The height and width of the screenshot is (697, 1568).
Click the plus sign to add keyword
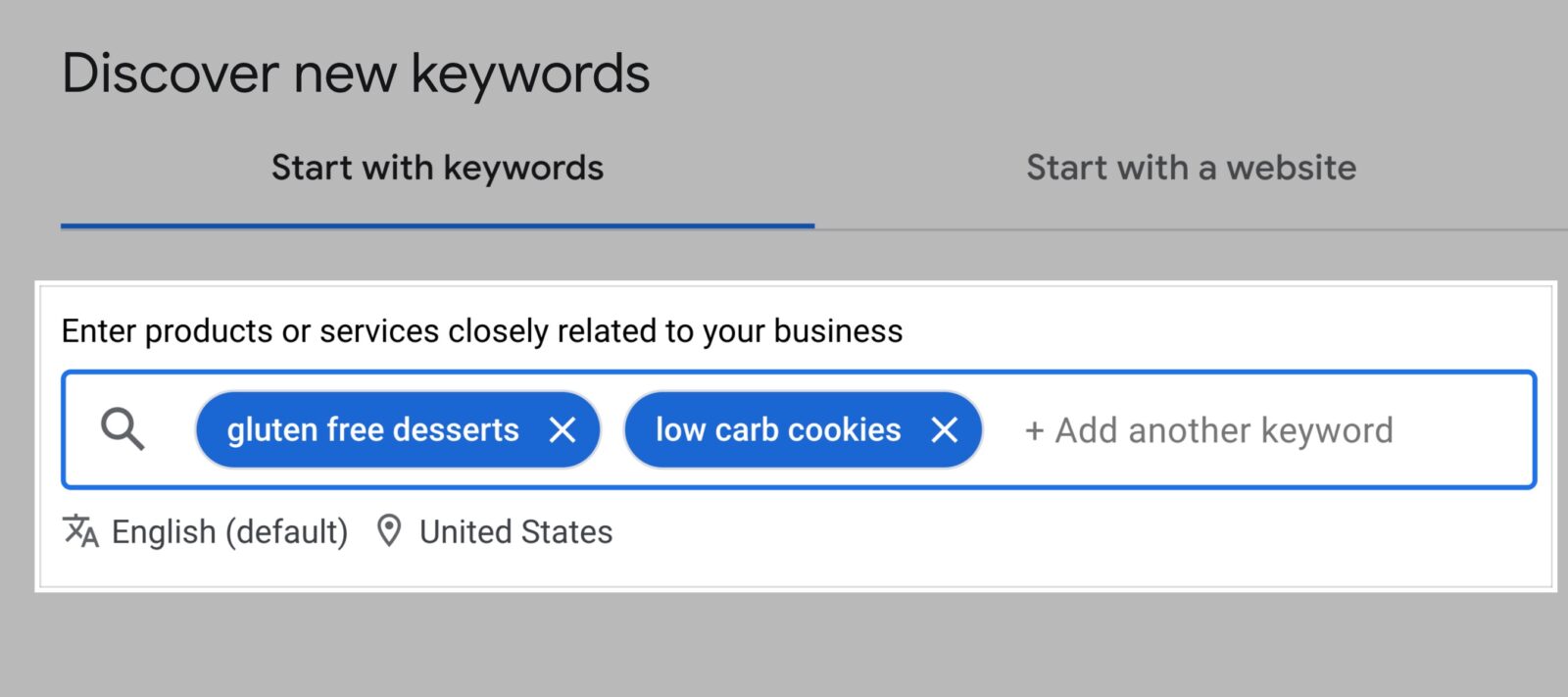pos(1033,429)
